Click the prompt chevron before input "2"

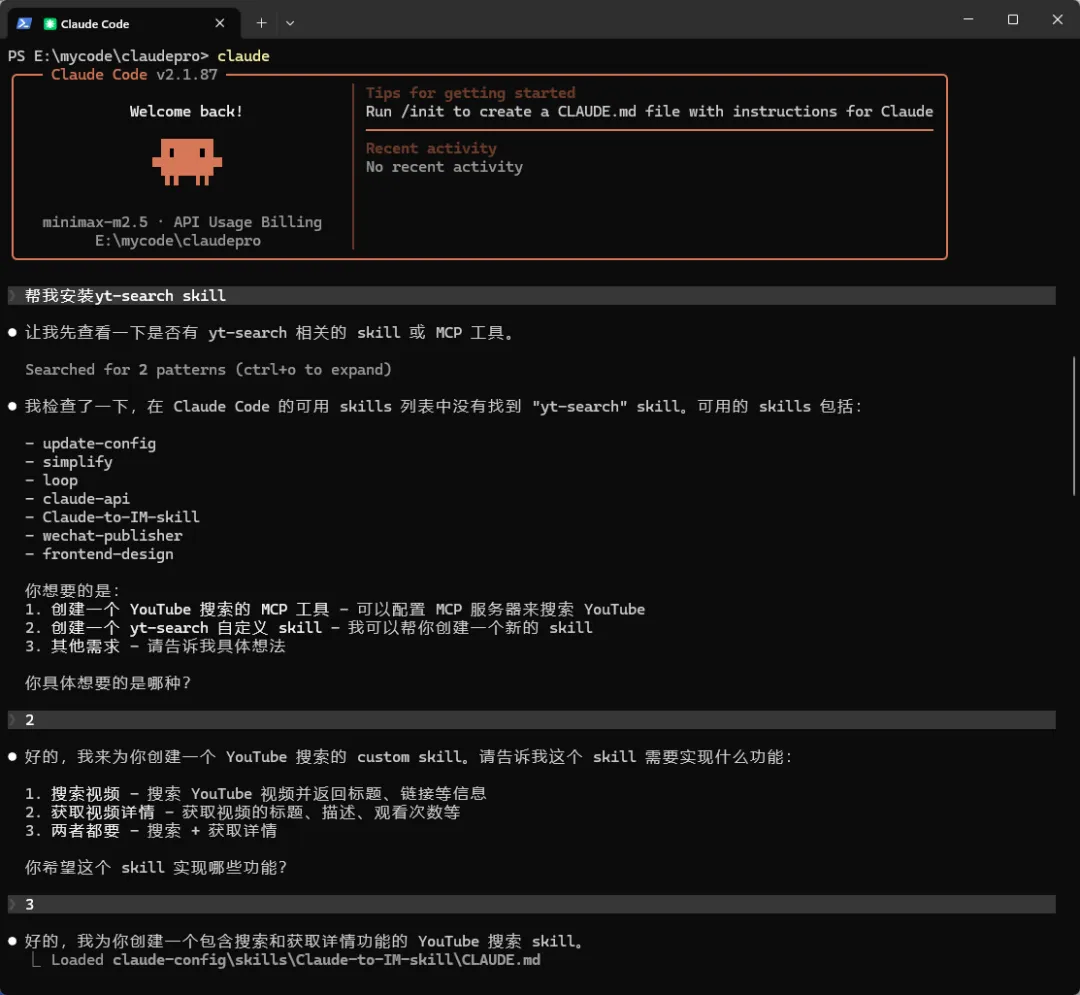pyautogui.click(x=13, y=720)
